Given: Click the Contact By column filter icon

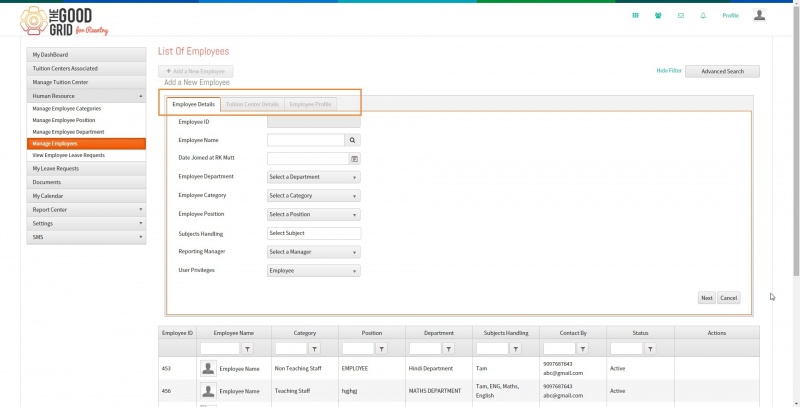Looking at the screenshot, I should coord(582,349).
